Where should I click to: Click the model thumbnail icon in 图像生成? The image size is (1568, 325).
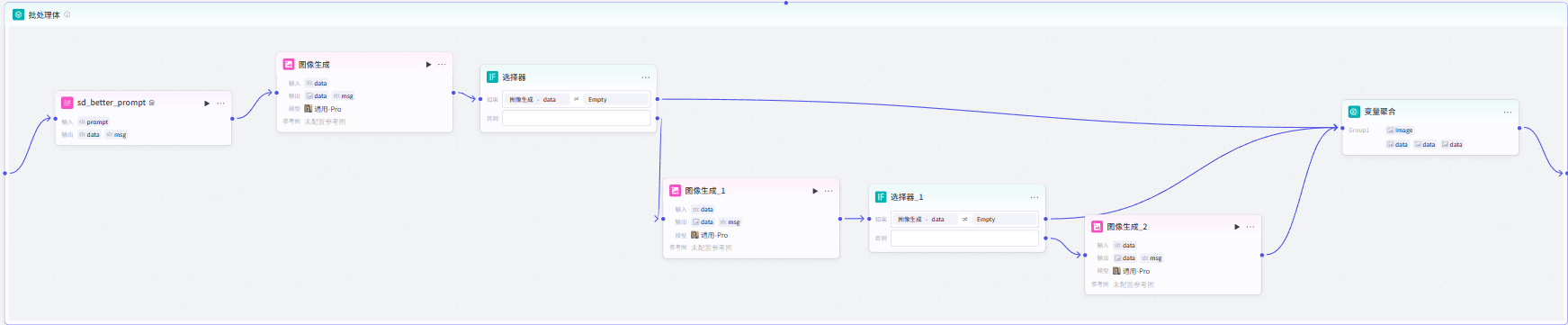pyautogui.click(x=308, y=109)
